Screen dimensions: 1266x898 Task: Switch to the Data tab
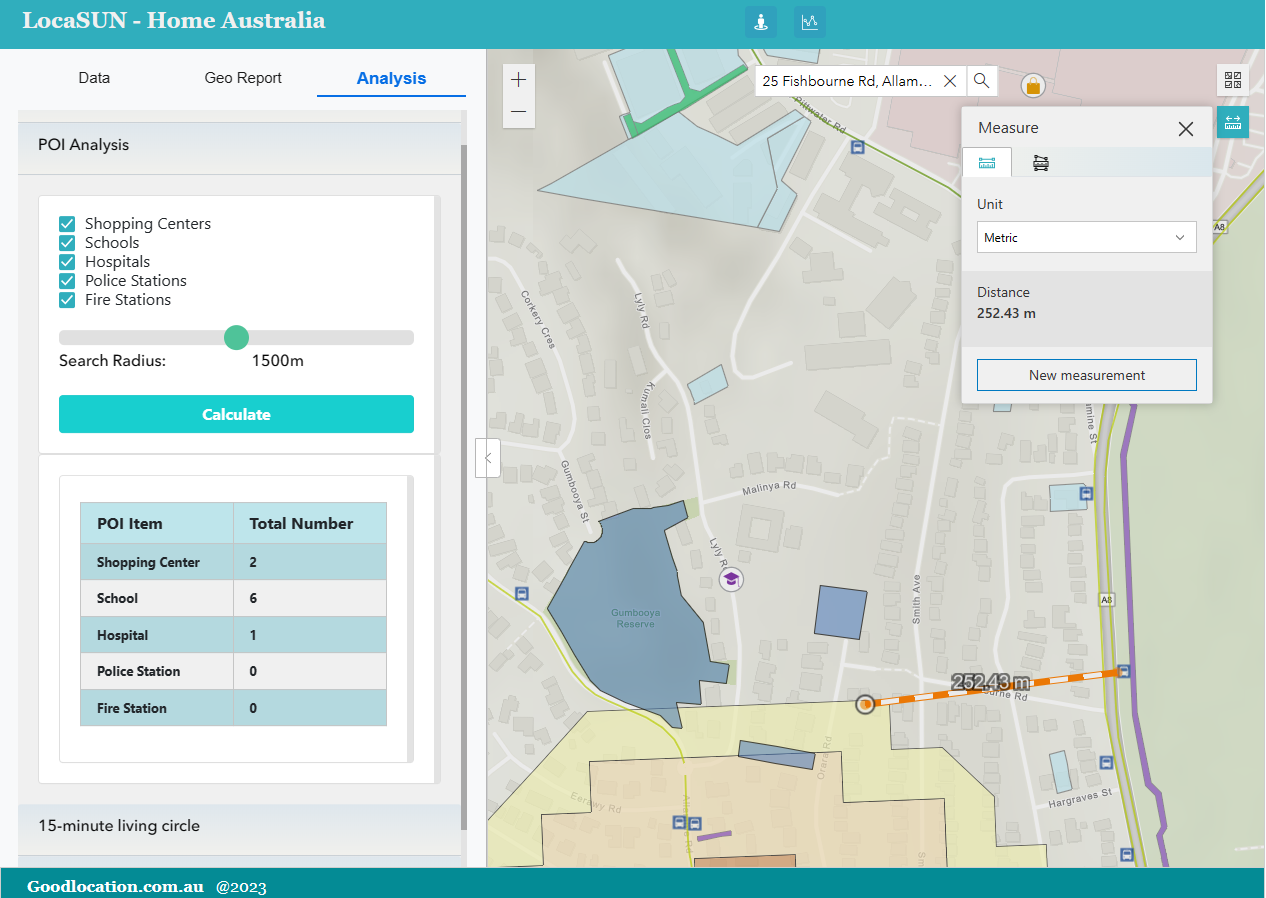pos(94,78)
